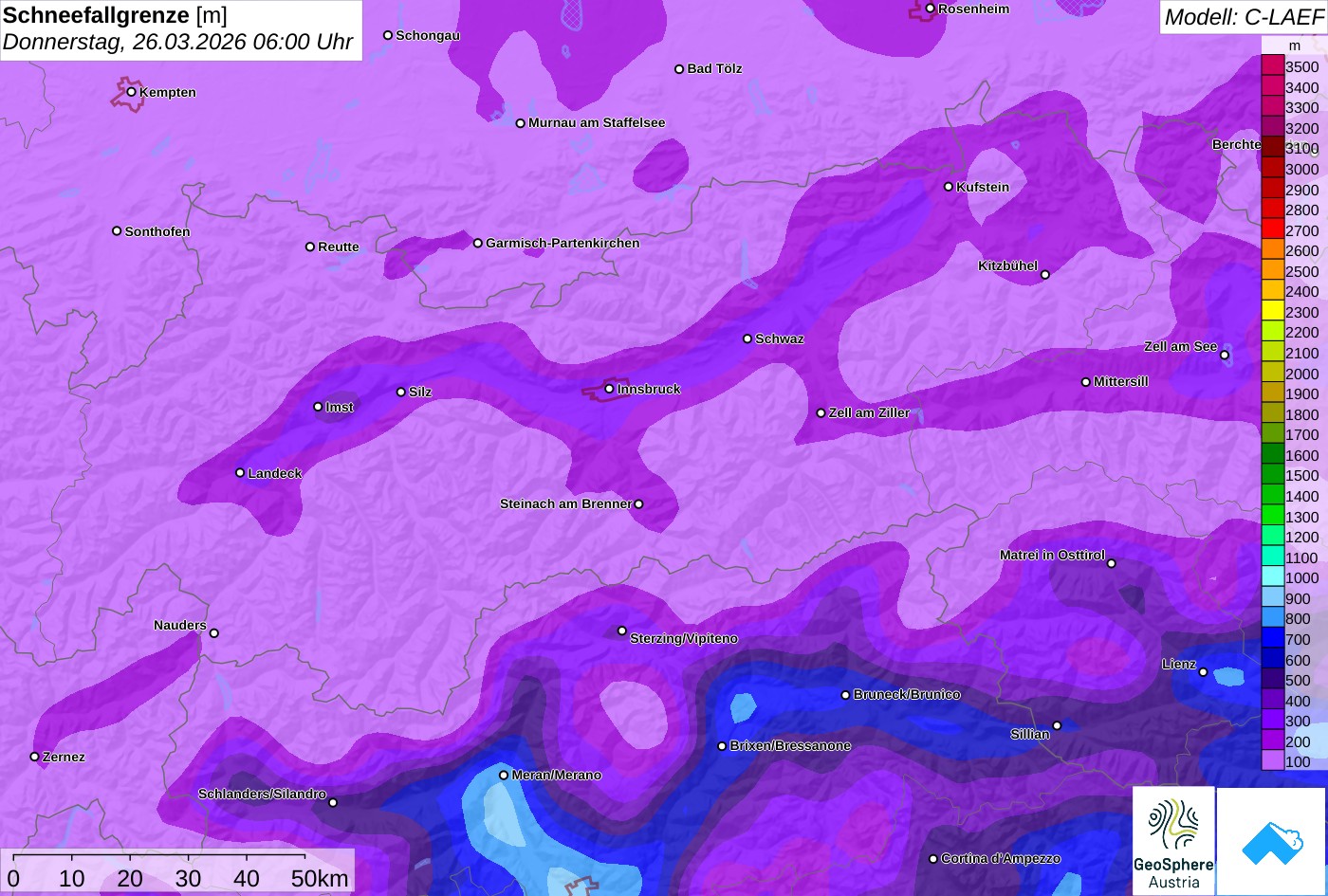
Task: Click the GeoSphere Austria logo
Action: (1173, 841)
